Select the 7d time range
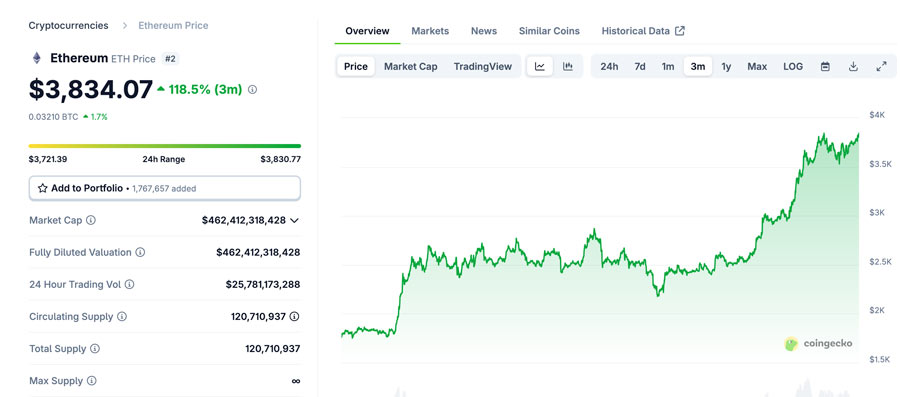Viewport: 900px width, 397px height. point(640,67)
